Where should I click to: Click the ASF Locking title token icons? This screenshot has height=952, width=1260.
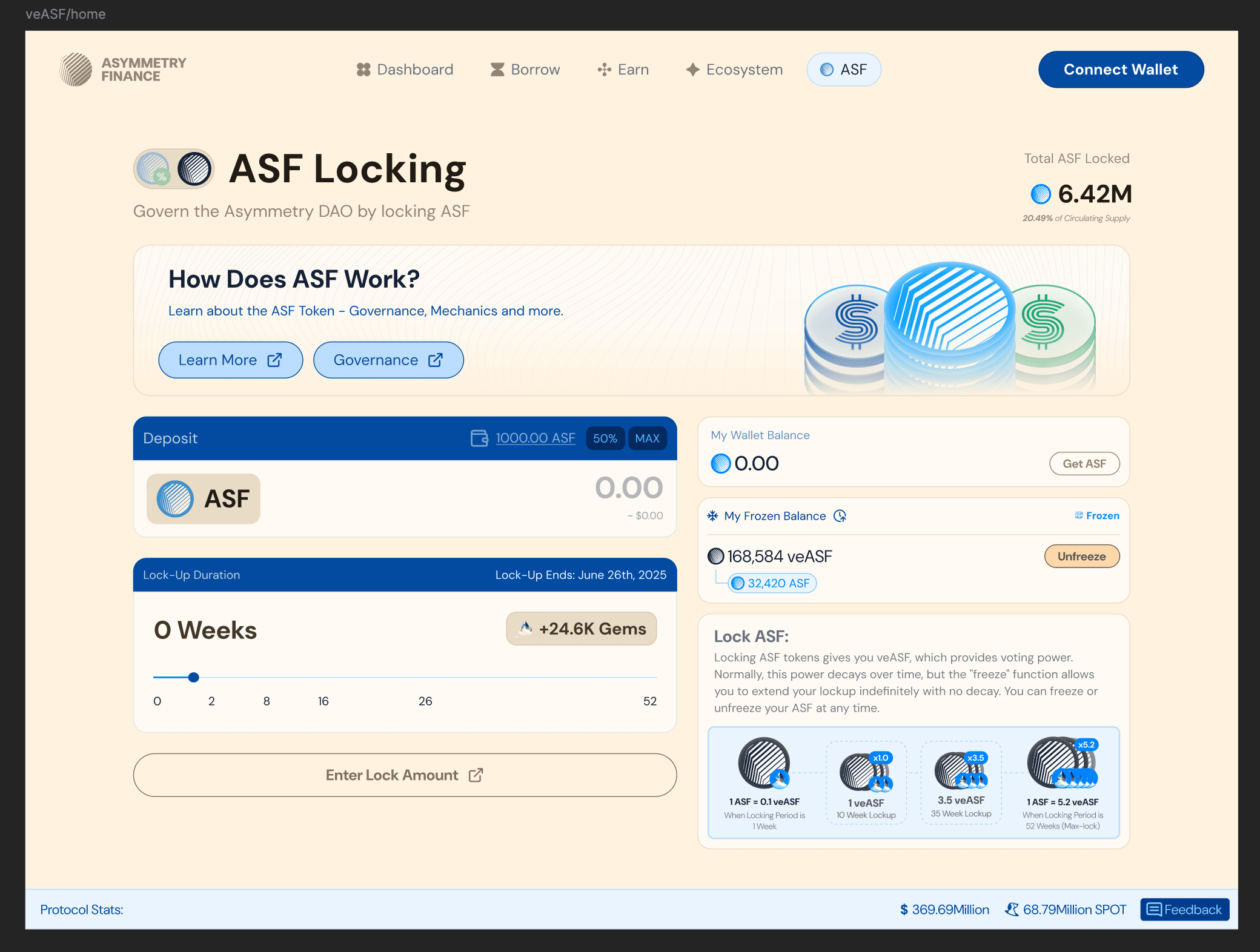[x=174, y=169]
